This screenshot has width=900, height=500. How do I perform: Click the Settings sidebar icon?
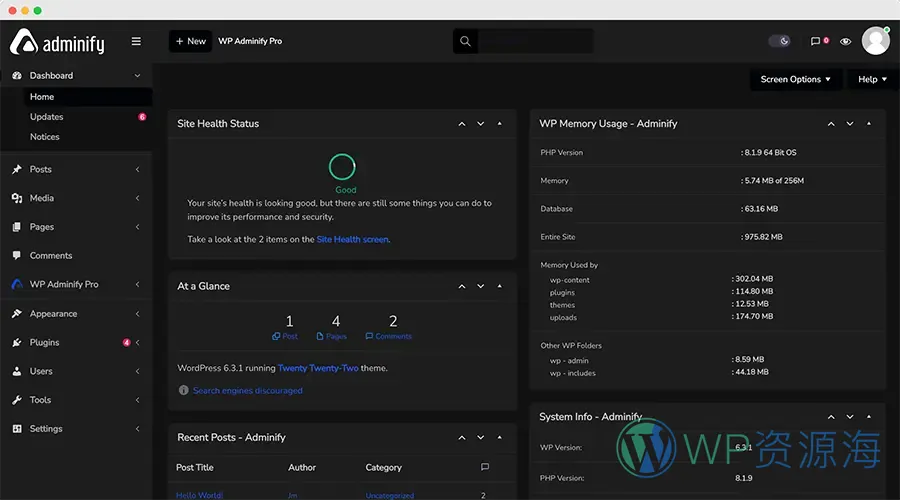pyautogui.click(x=17, y=428)
